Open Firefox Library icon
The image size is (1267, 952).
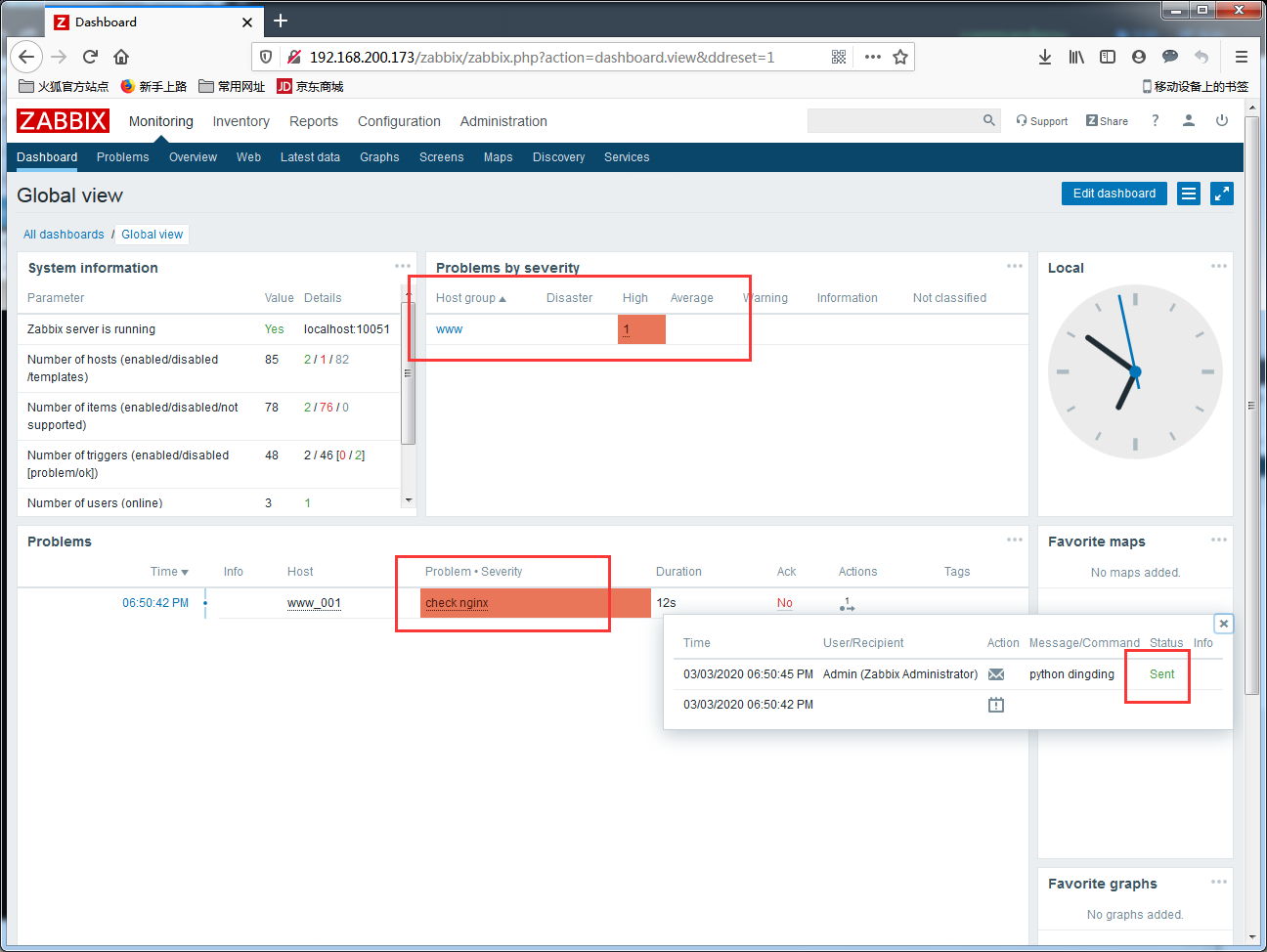point(1076,57)
